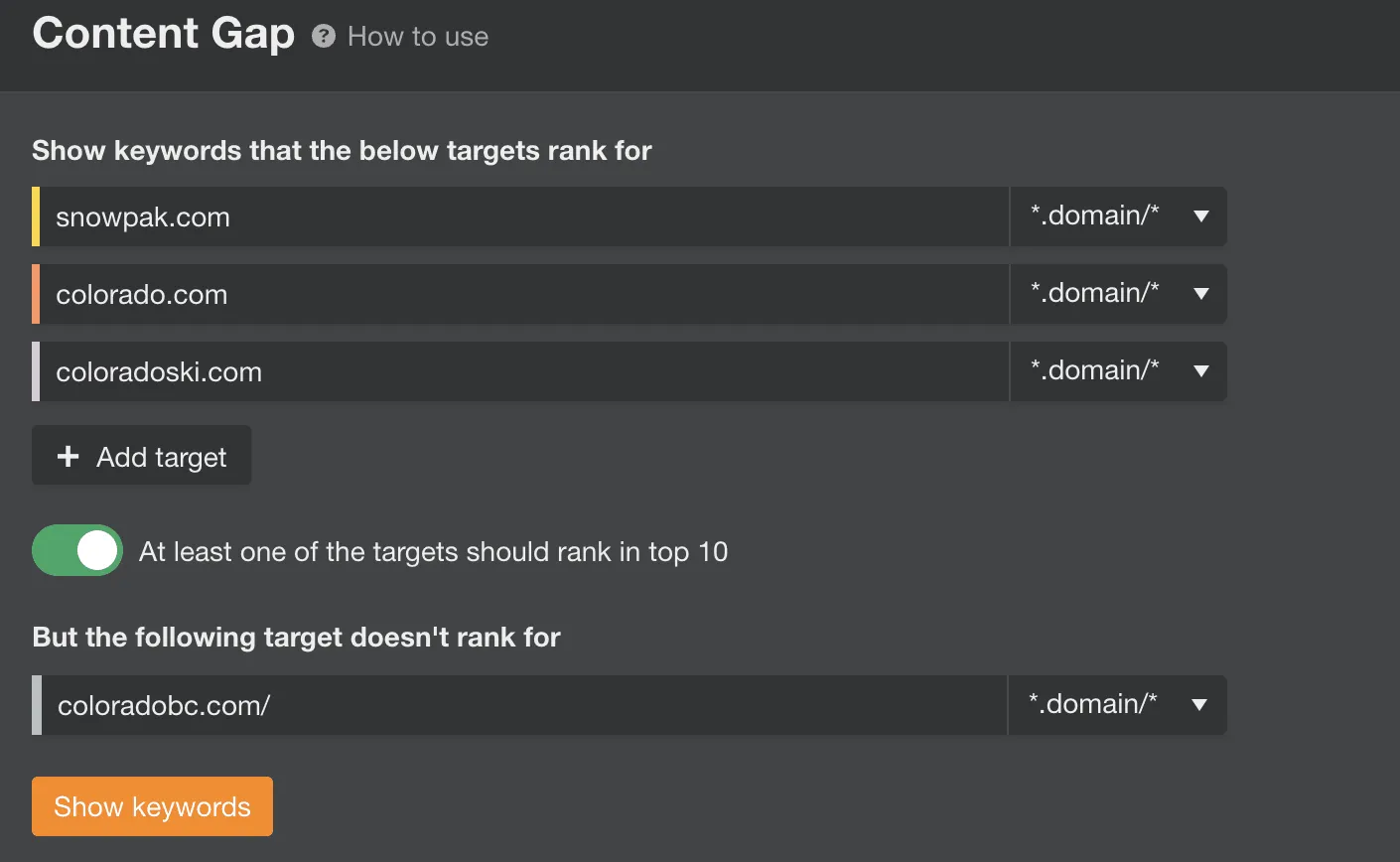Click the gray color marker beside coloradoski.com
Viewport: 1400px width, 862px height.
[x=36, y=371]
